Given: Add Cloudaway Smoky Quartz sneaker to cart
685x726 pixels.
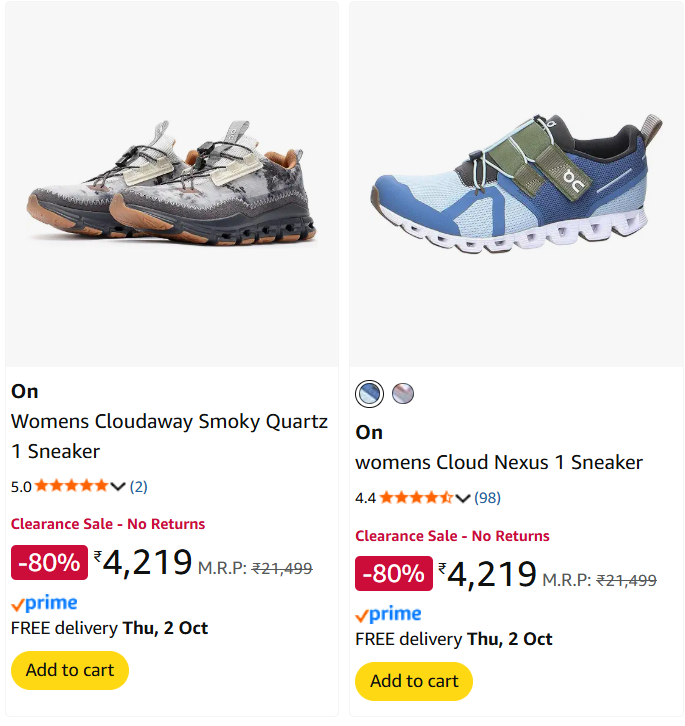Looking at the screenshot, I should coord(70,670).
